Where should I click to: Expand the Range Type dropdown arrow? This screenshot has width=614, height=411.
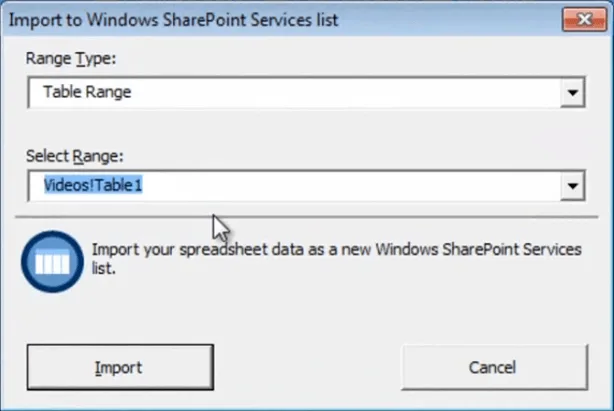click(571, 93)
